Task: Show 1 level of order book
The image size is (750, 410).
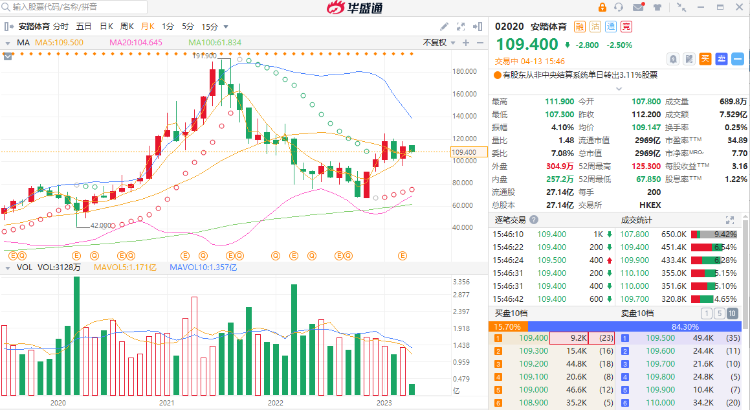Action: (706, 313)
